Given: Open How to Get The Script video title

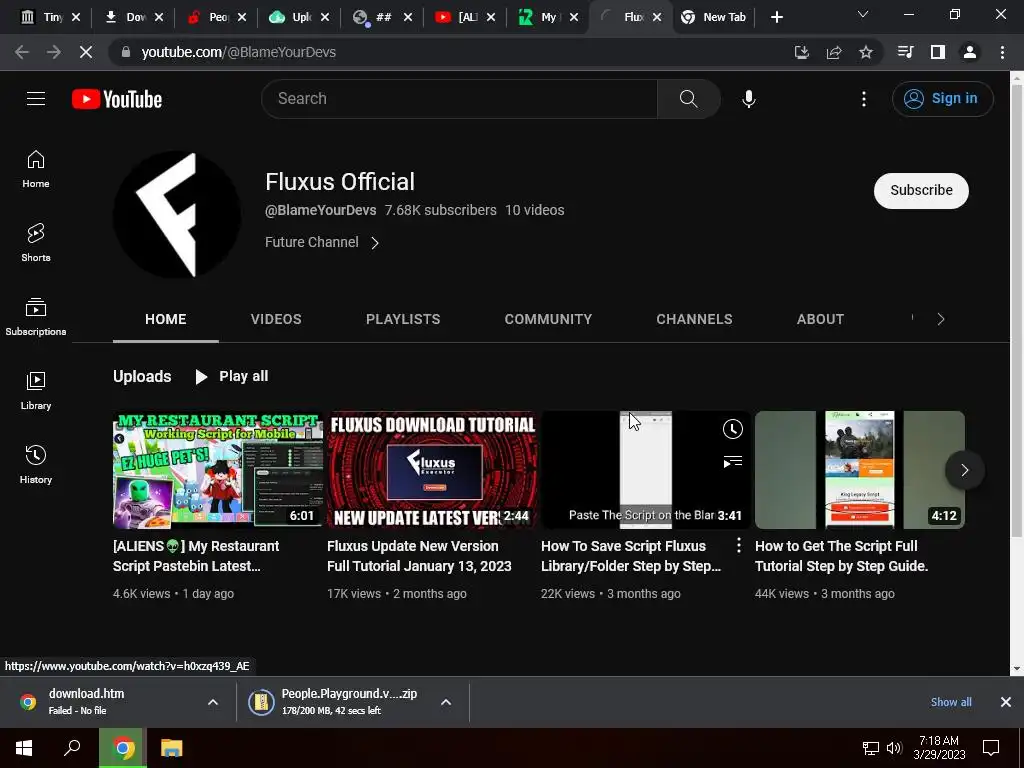Looking at the screenshot, I should [841, 556].
